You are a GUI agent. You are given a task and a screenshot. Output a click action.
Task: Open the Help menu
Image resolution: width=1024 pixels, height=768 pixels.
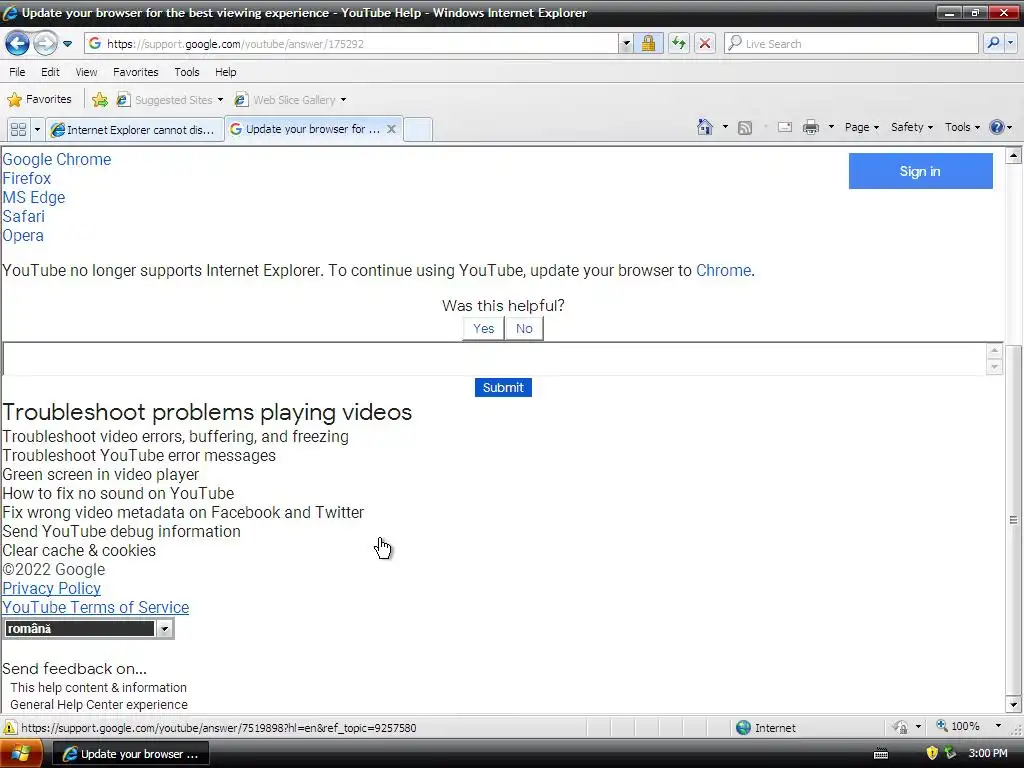[x=225, y=72]
